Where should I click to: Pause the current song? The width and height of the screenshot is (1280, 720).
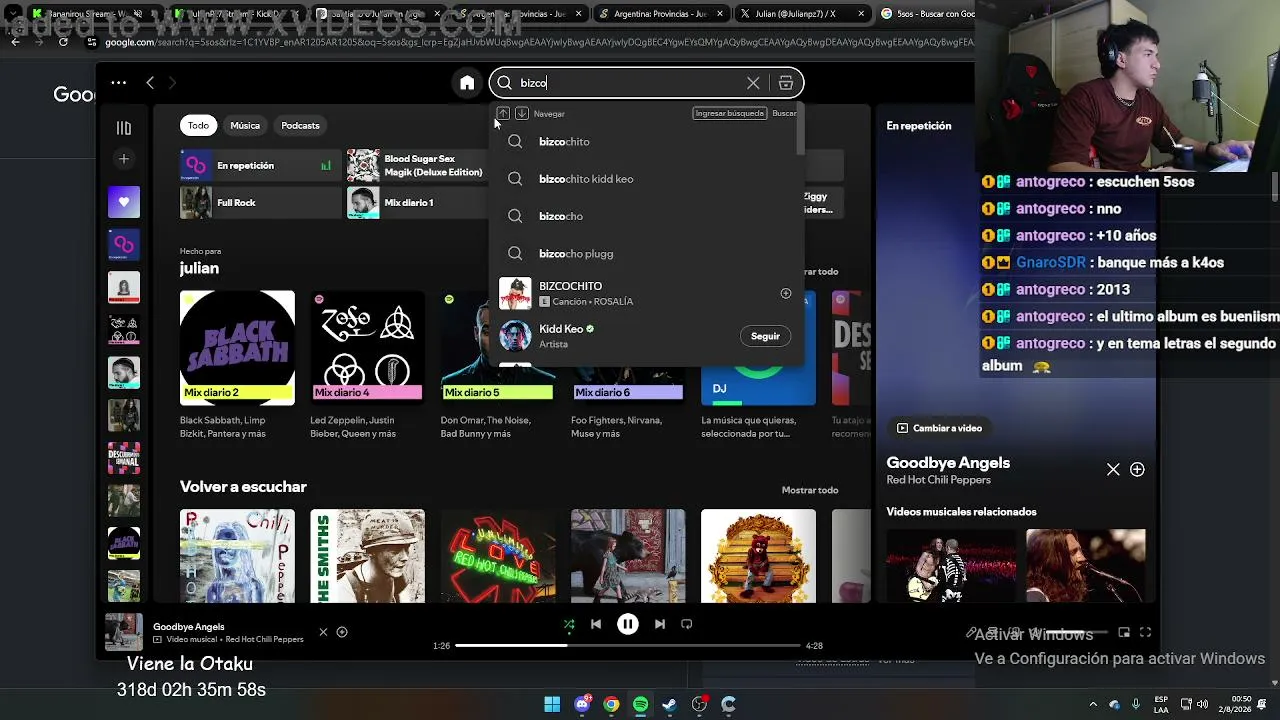tap(628, 624)
